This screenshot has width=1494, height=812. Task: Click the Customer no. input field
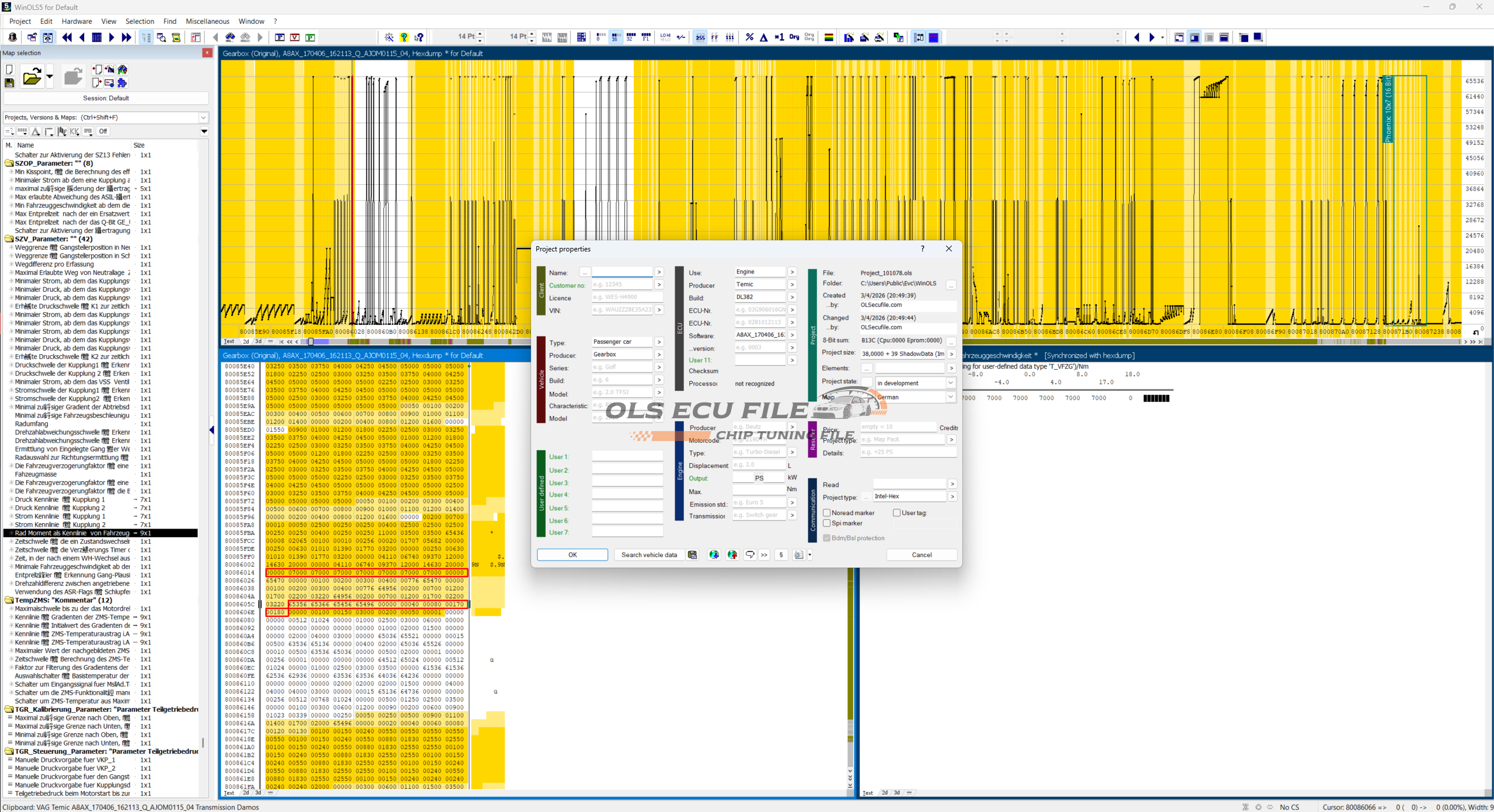(622, 285)
